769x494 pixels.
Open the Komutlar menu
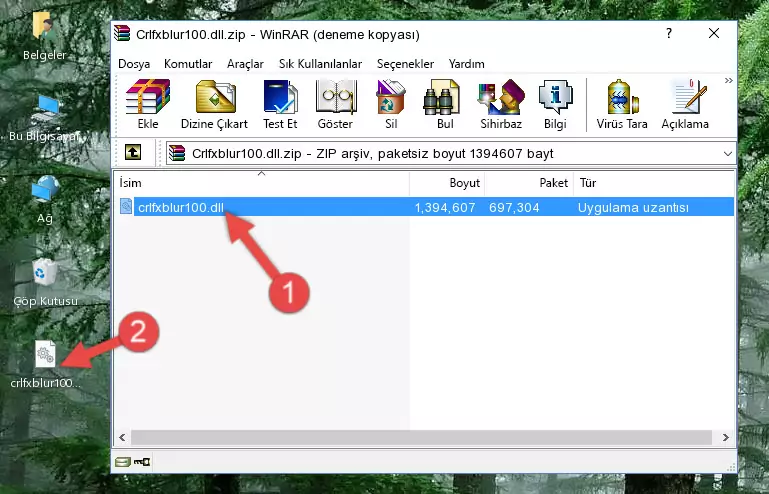188,64
